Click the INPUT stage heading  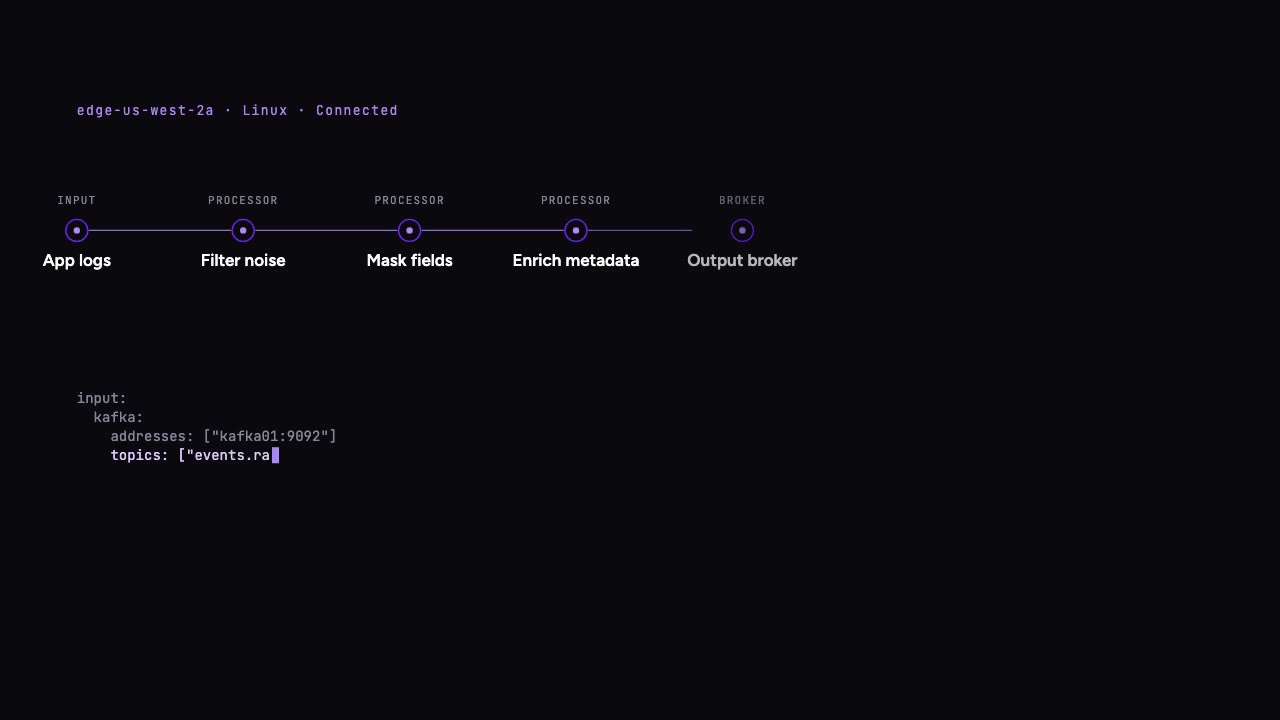[77, 201]
